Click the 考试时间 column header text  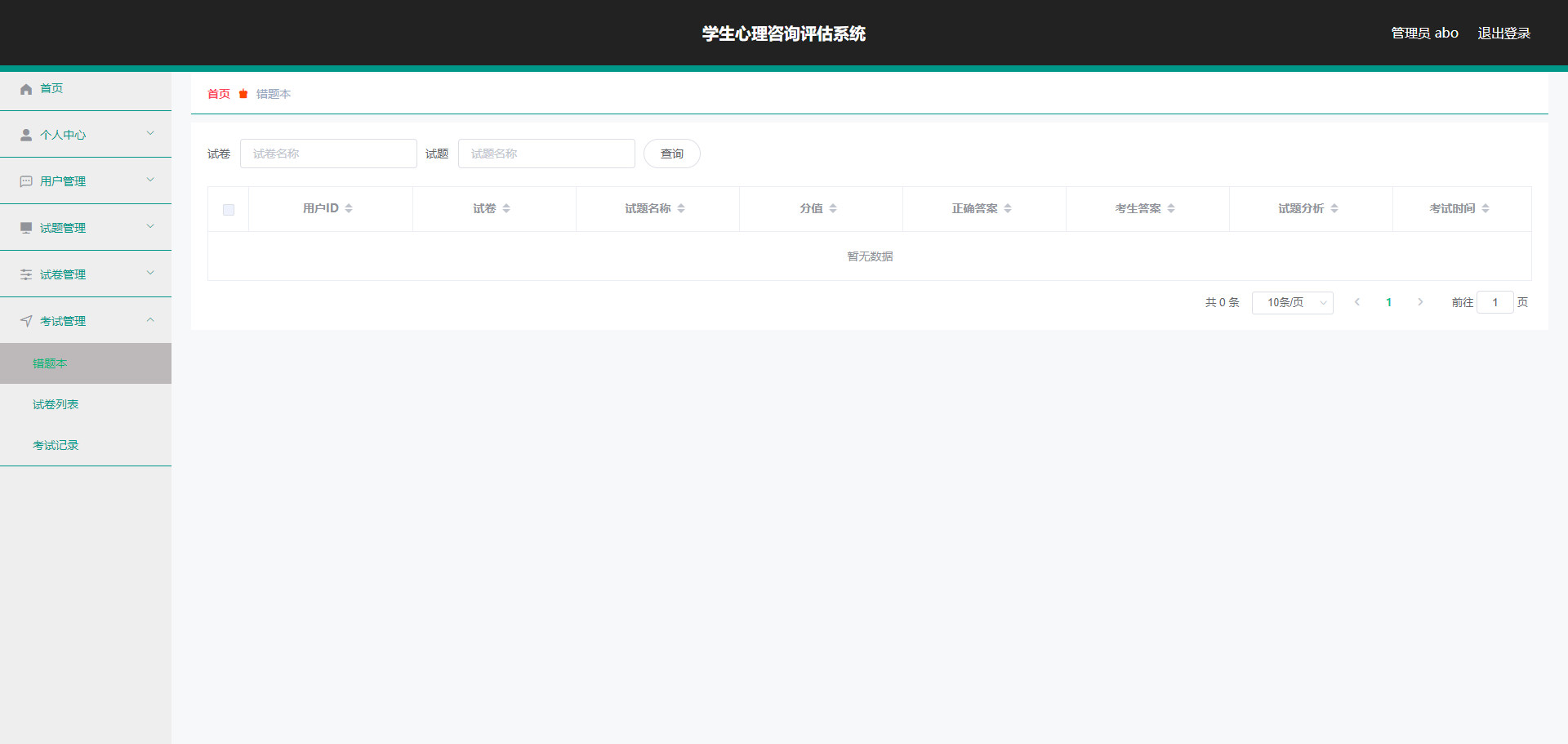click(1452, 208)
